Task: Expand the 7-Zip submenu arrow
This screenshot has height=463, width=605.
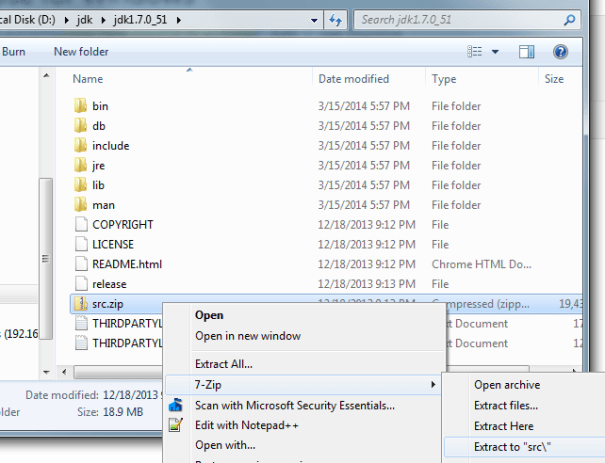Action: coord(433,384)
